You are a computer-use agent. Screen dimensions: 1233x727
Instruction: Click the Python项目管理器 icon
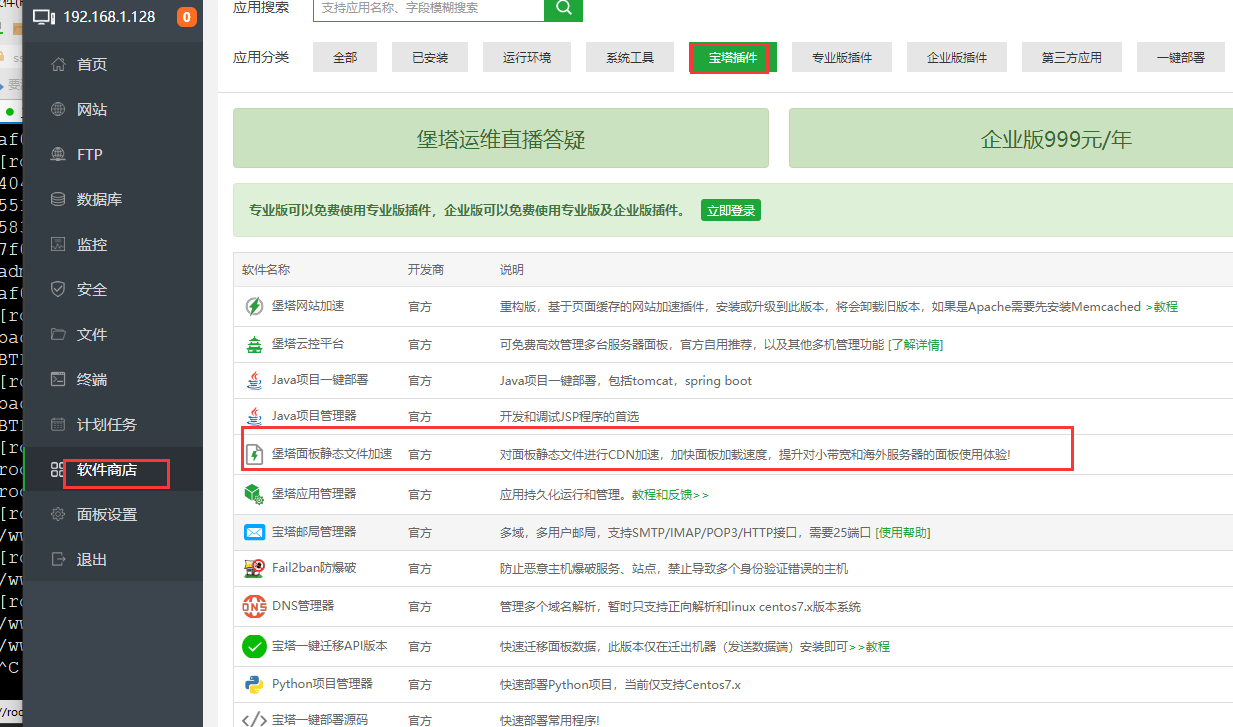(x=254, y=684)
